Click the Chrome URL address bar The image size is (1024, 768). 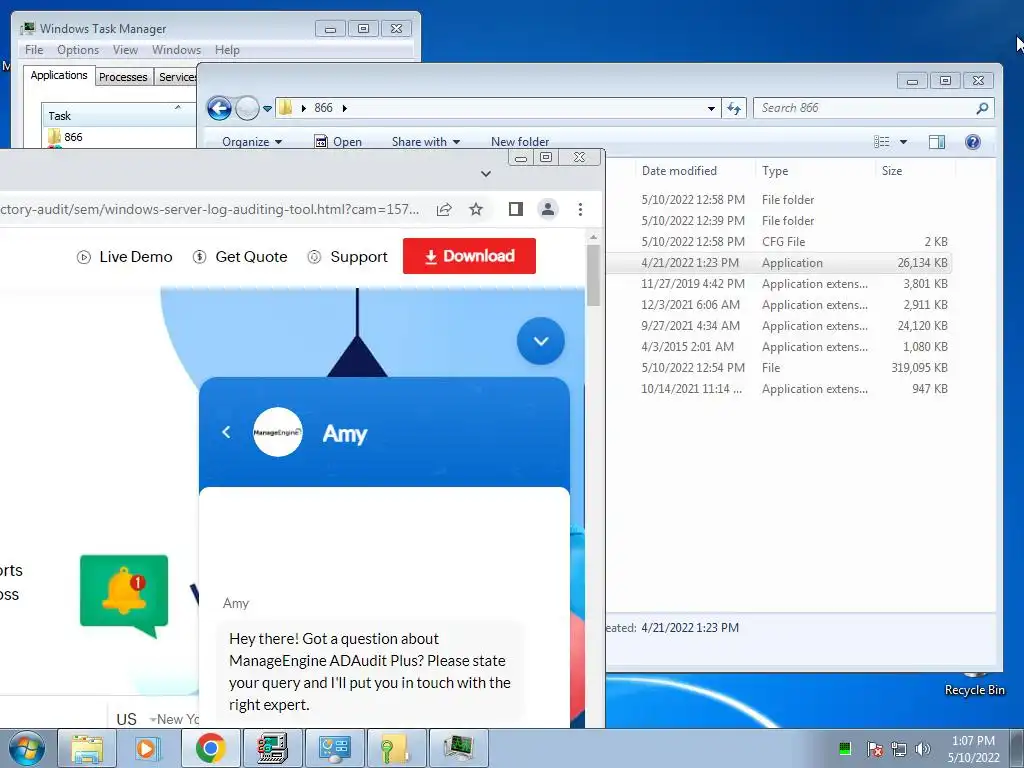(x=209, y=209)
